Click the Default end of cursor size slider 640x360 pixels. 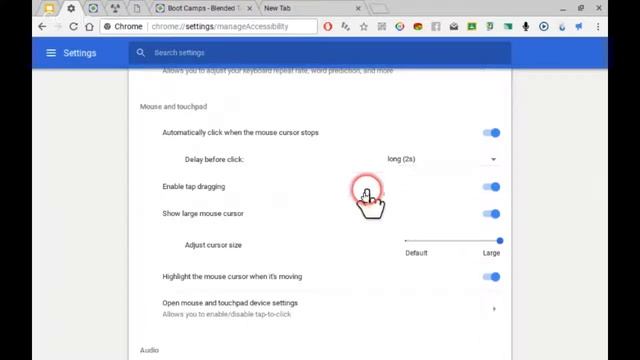pyautogui.click(x=406, y=241)
